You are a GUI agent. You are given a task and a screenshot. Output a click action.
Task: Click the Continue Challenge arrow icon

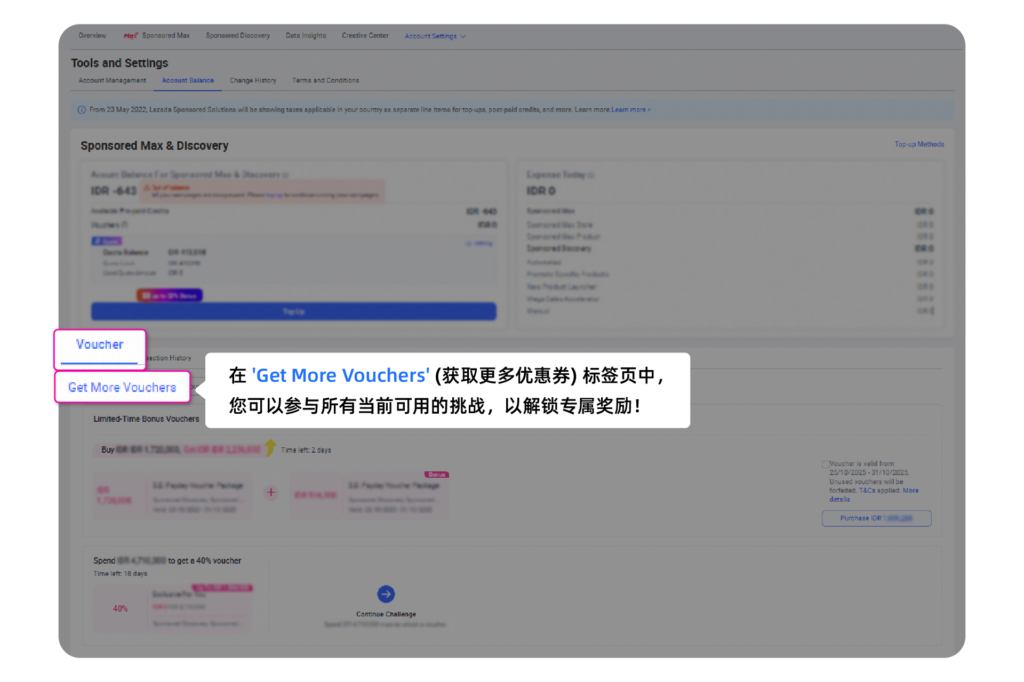click(386, 594)
